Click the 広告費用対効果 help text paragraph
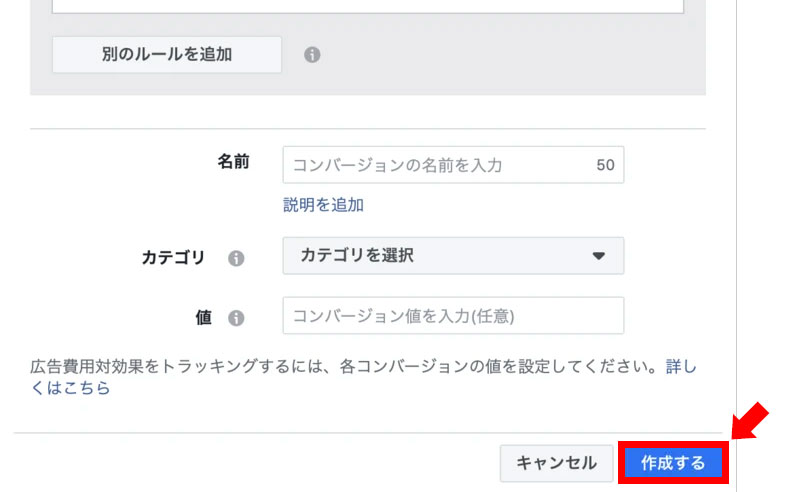The image size is (800, 492). (x=345, y=367)
